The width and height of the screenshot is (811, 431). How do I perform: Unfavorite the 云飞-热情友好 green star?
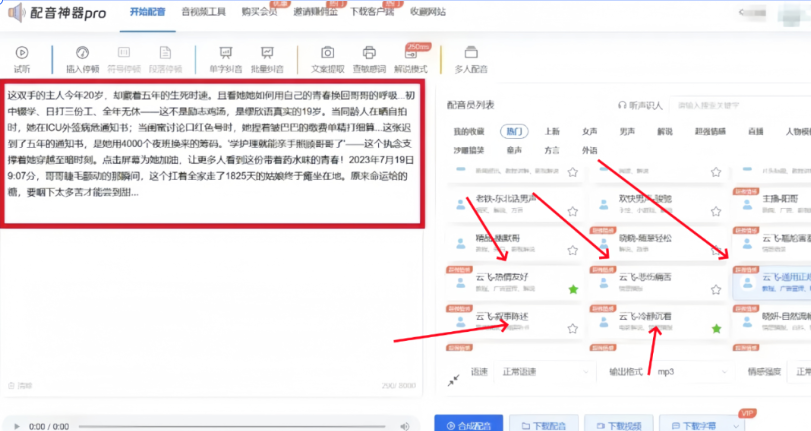[573, 290]
